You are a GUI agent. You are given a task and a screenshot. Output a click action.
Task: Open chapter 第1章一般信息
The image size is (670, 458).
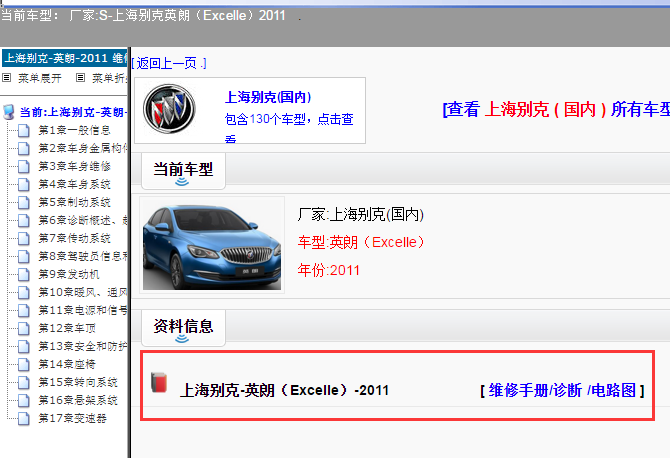point(74,130)
